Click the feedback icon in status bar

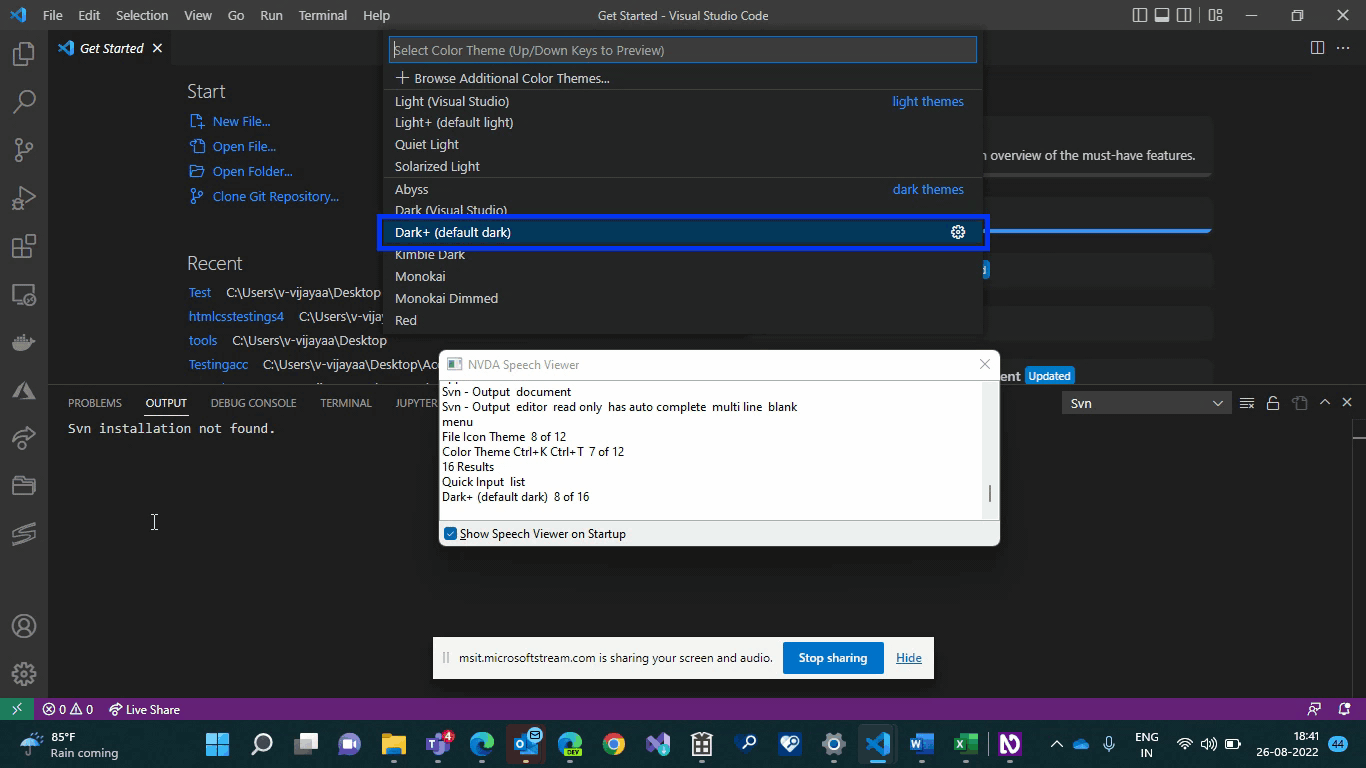1315,709
